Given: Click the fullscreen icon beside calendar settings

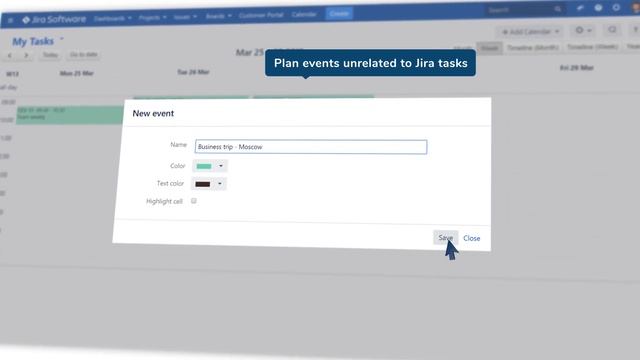Looking at the screenshot, I should pos(612,30).
